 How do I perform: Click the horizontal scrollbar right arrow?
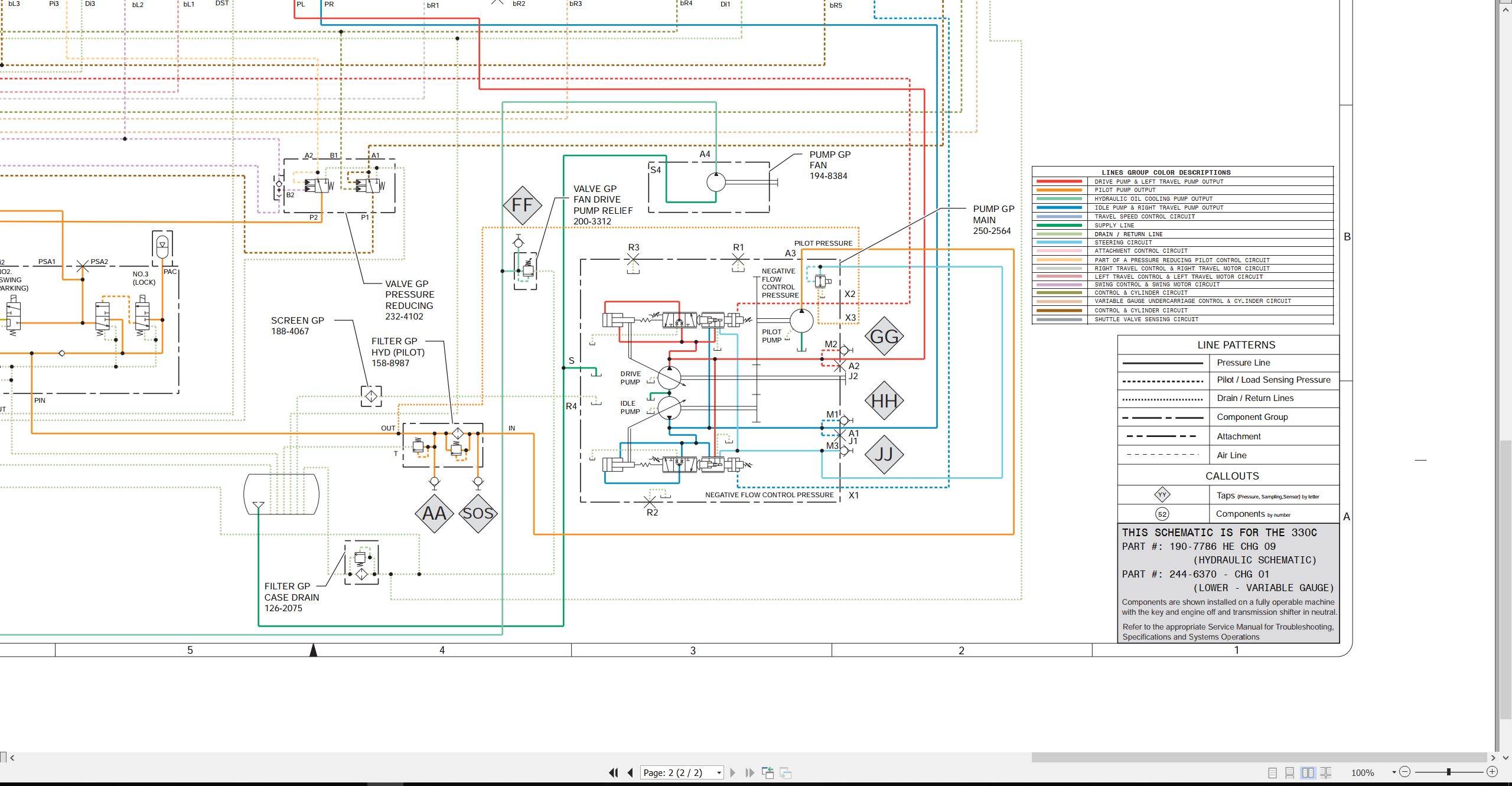(x=1493, y=757)
